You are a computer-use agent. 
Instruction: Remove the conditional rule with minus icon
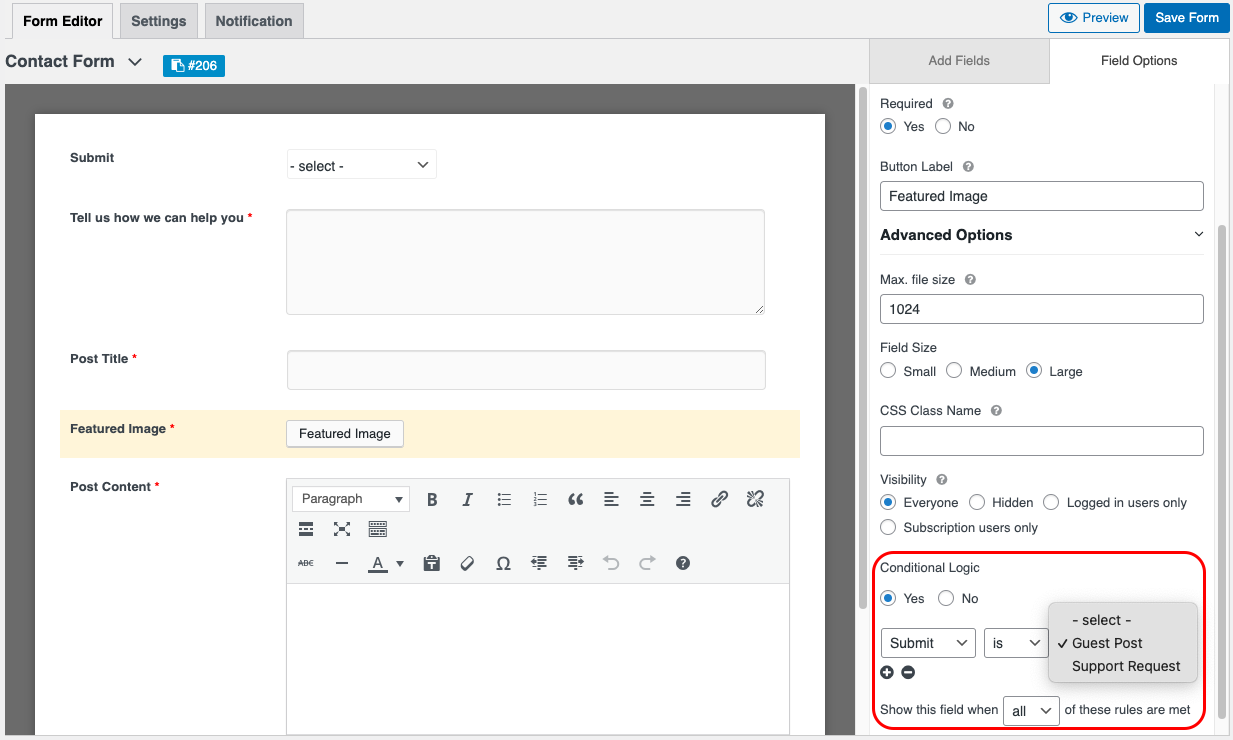point(908,672)
